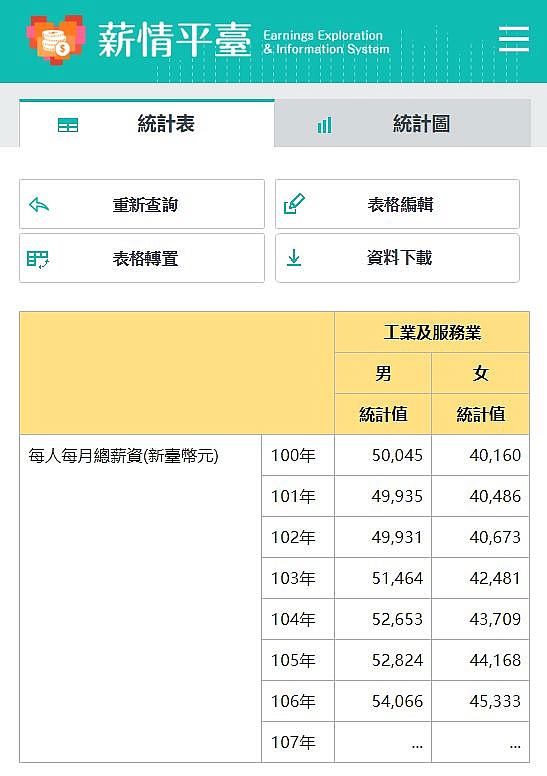Screen dimensions: 547x776
Task: Click the 工業及服務業 column header
Action: (432, 333)
